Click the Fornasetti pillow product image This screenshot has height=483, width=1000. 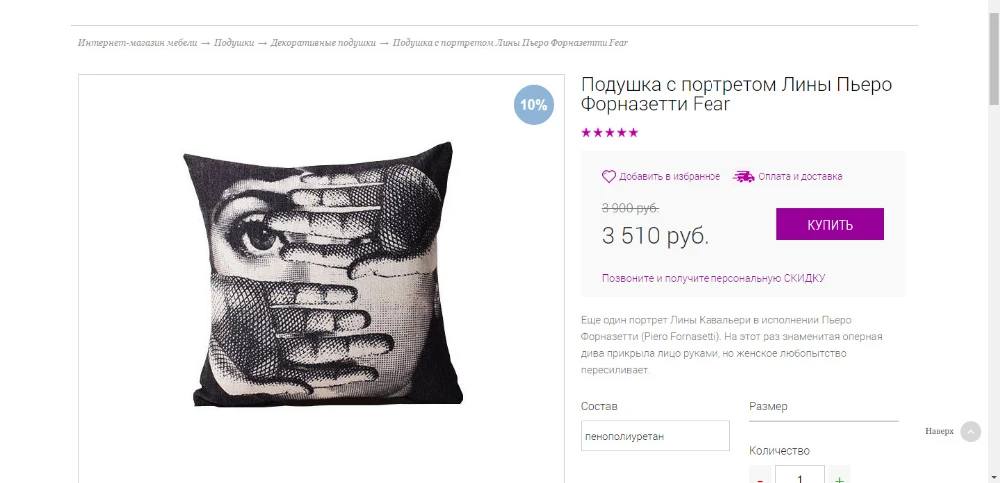tap(323, 274)
